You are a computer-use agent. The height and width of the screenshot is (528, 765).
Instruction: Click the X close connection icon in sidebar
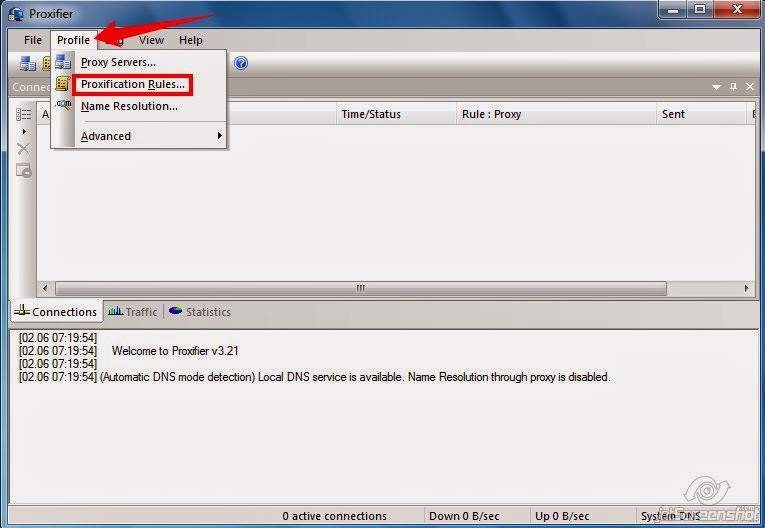click(x=23, y=148)
